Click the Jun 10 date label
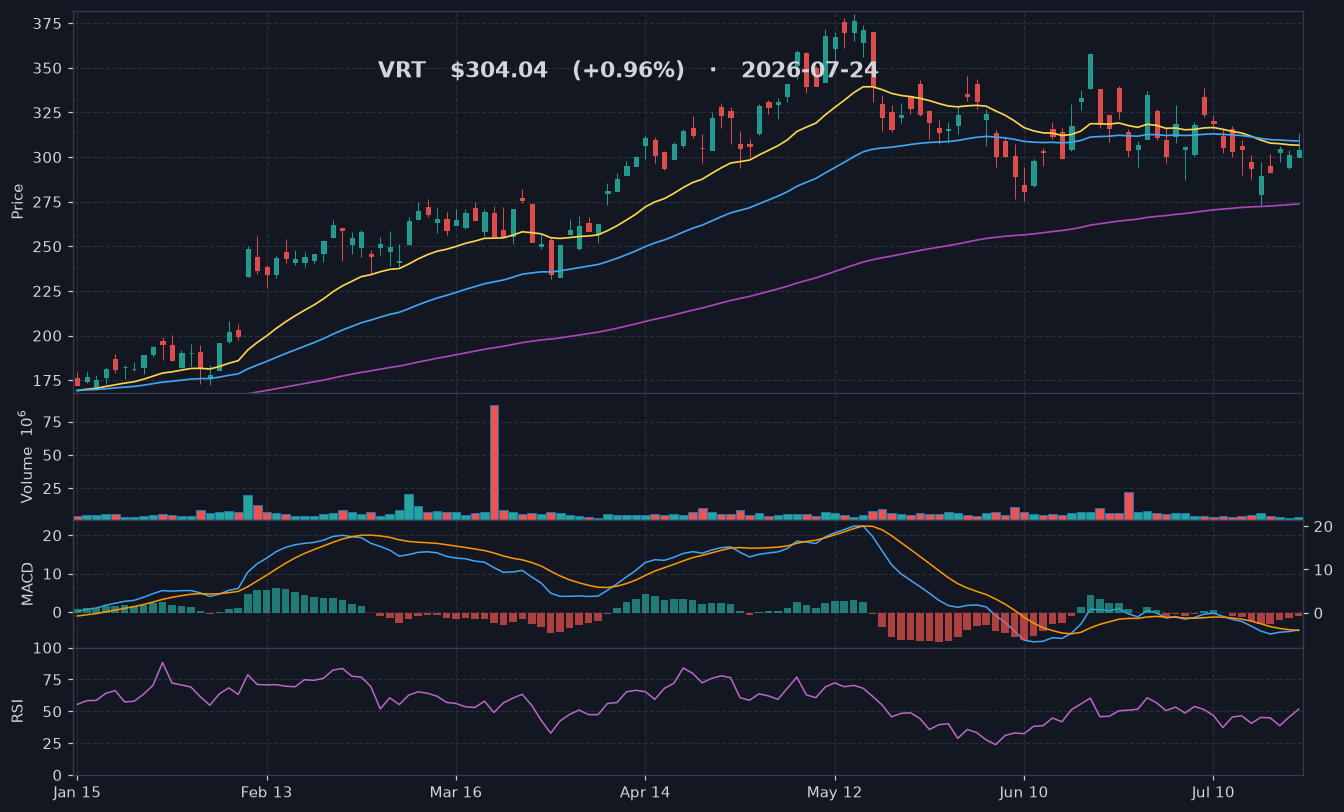The height and width of the screenshot is (812, 1344). [x=1024, y=792]
